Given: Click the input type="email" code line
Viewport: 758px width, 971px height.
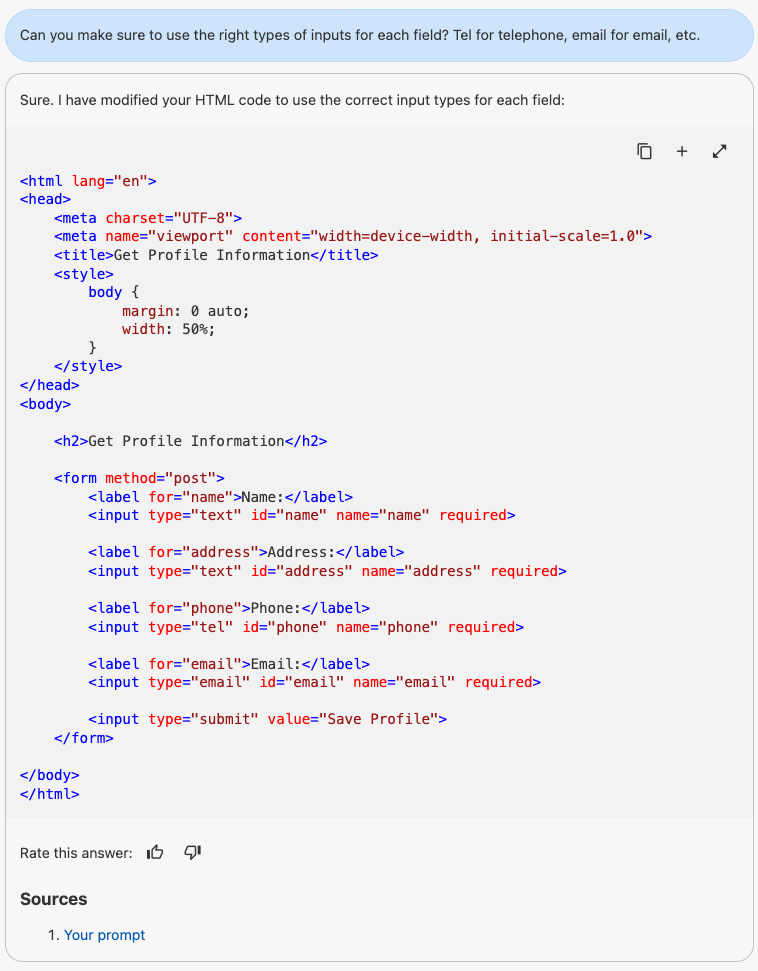Looking at the screenshot, I should pyautogui.click(x=314, y=682).
